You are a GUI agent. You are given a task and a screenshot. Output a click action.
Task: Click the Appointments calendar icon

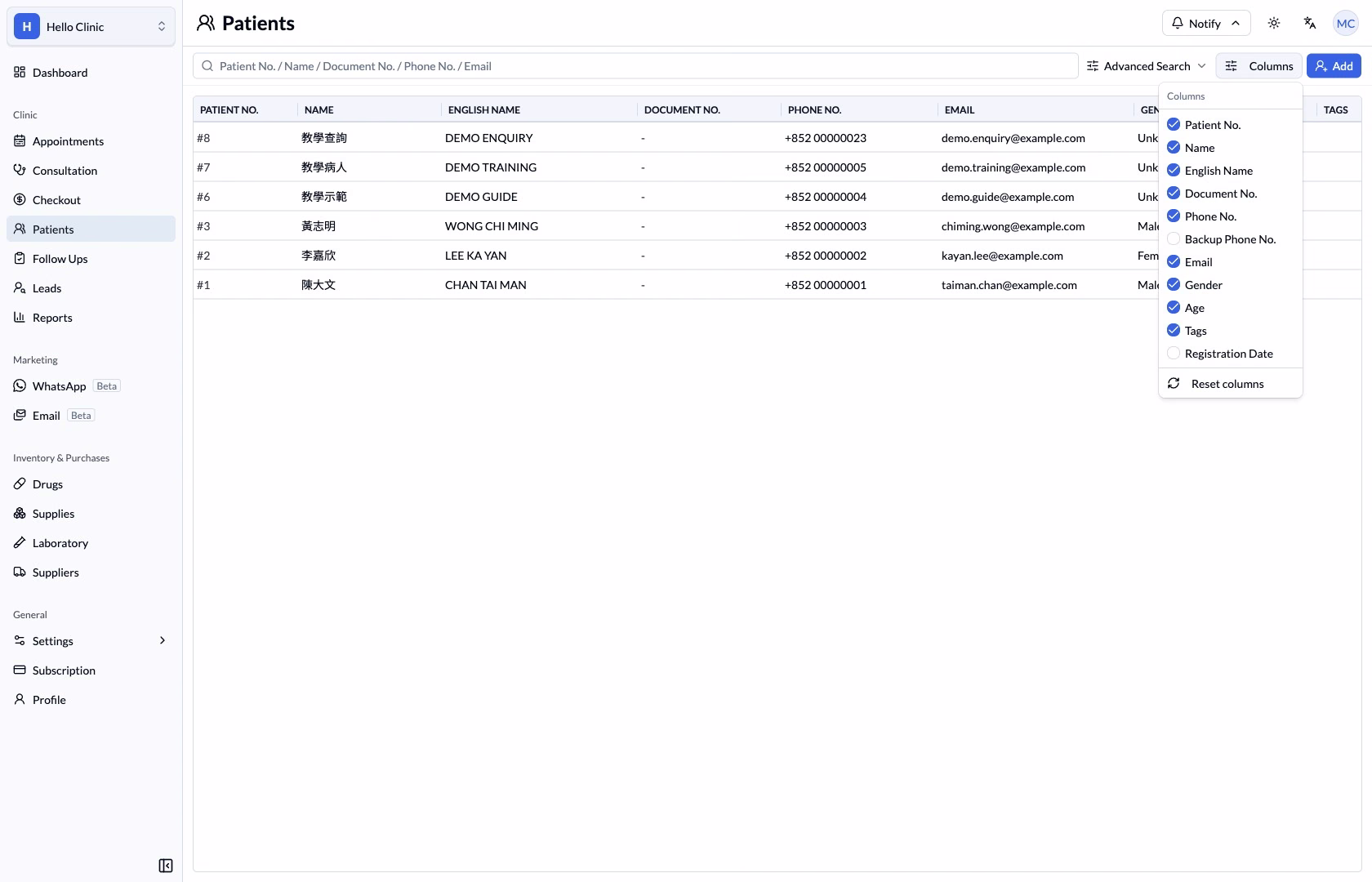20,141
